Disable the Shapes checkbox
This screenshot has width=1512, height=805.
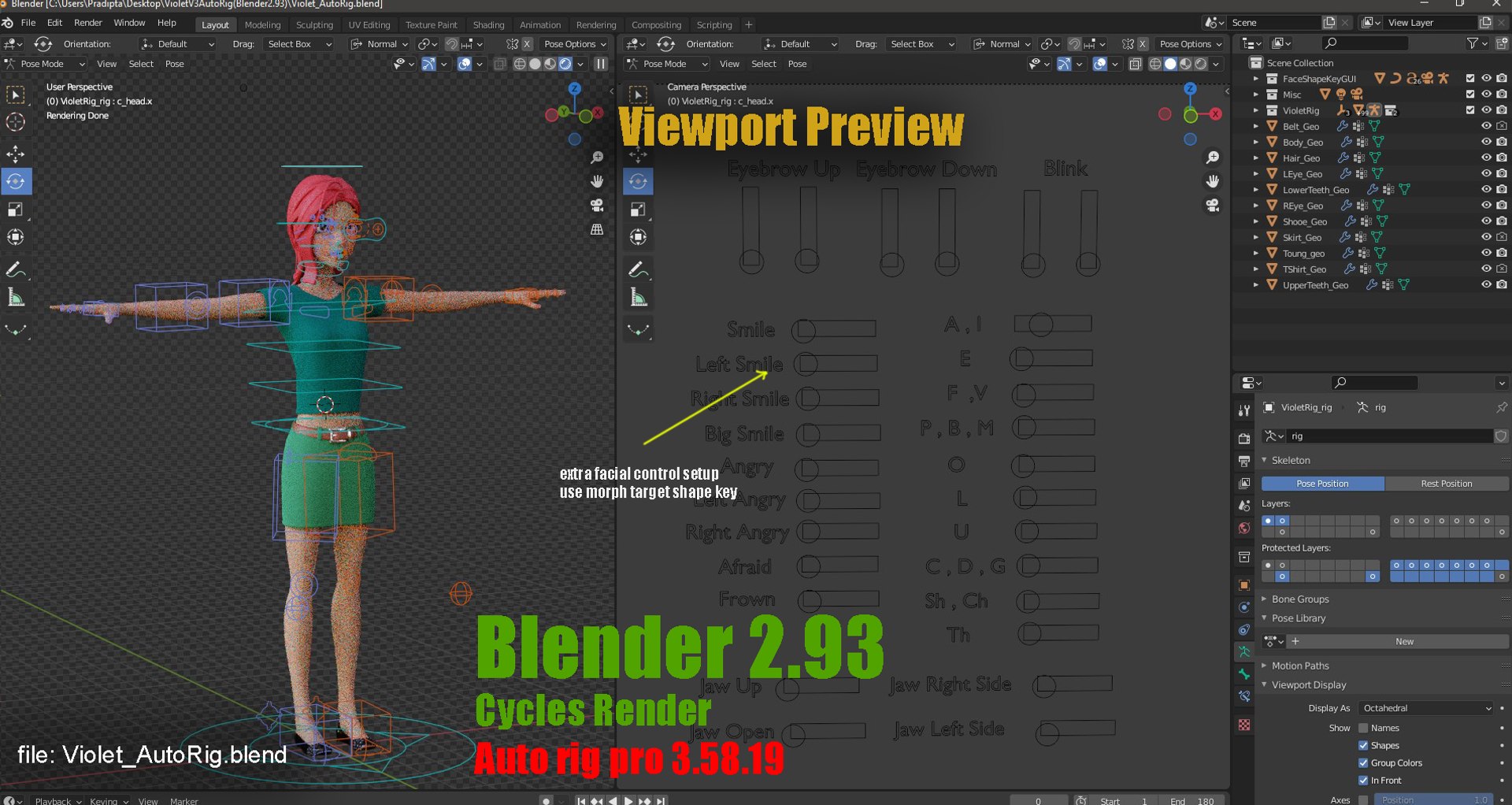pyautogui.click(x=1363, y=745)
